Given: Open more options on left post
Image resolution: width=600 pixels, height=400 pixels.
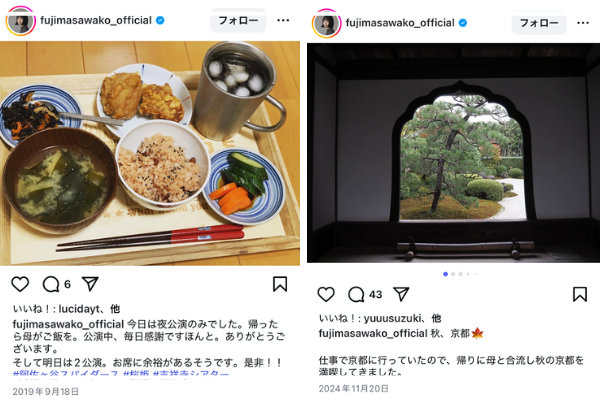Looking at the screenshot, I should tap(283, 20).
